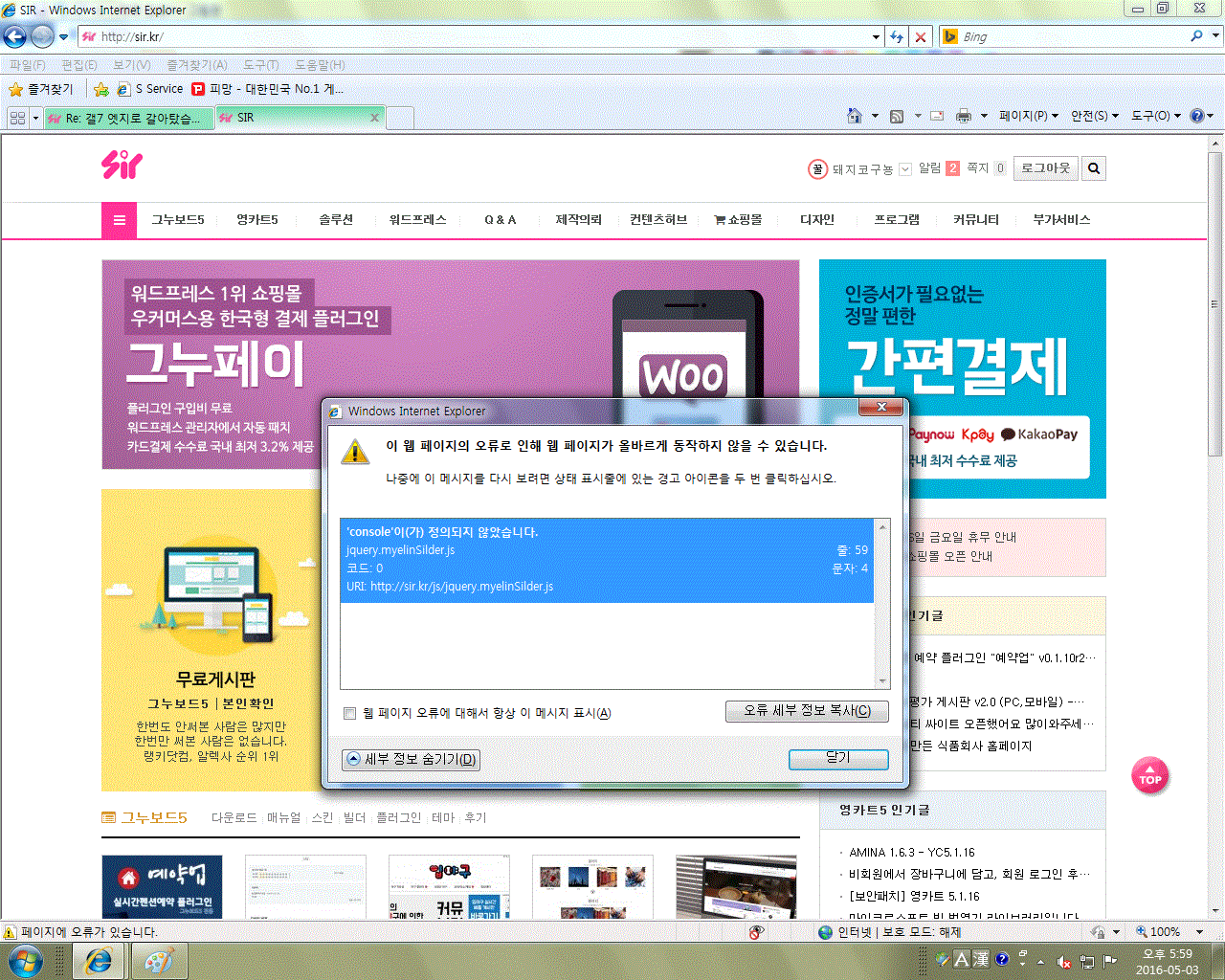Click the Refresh icon next to the address bar

point(897,36)
